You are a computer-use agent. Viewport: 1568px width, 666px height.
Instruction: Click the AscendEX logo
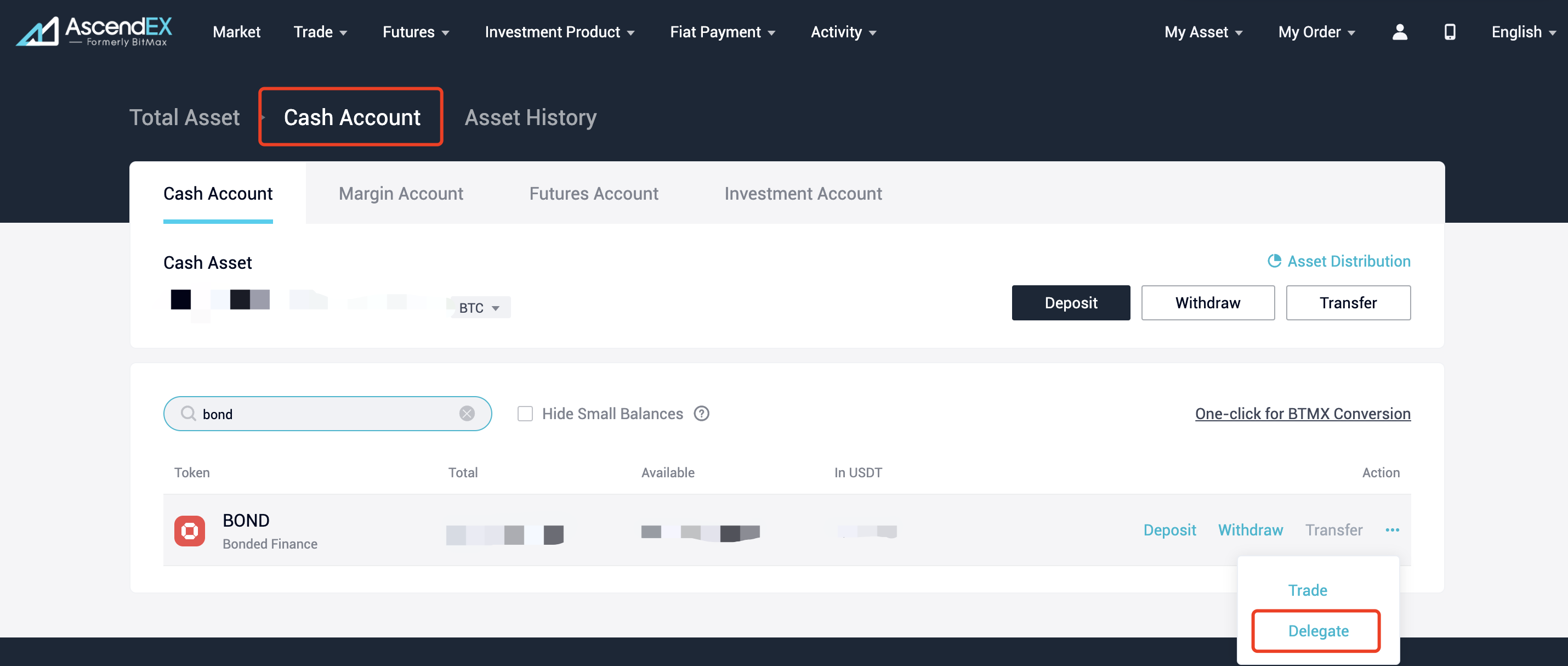[94, 31]
